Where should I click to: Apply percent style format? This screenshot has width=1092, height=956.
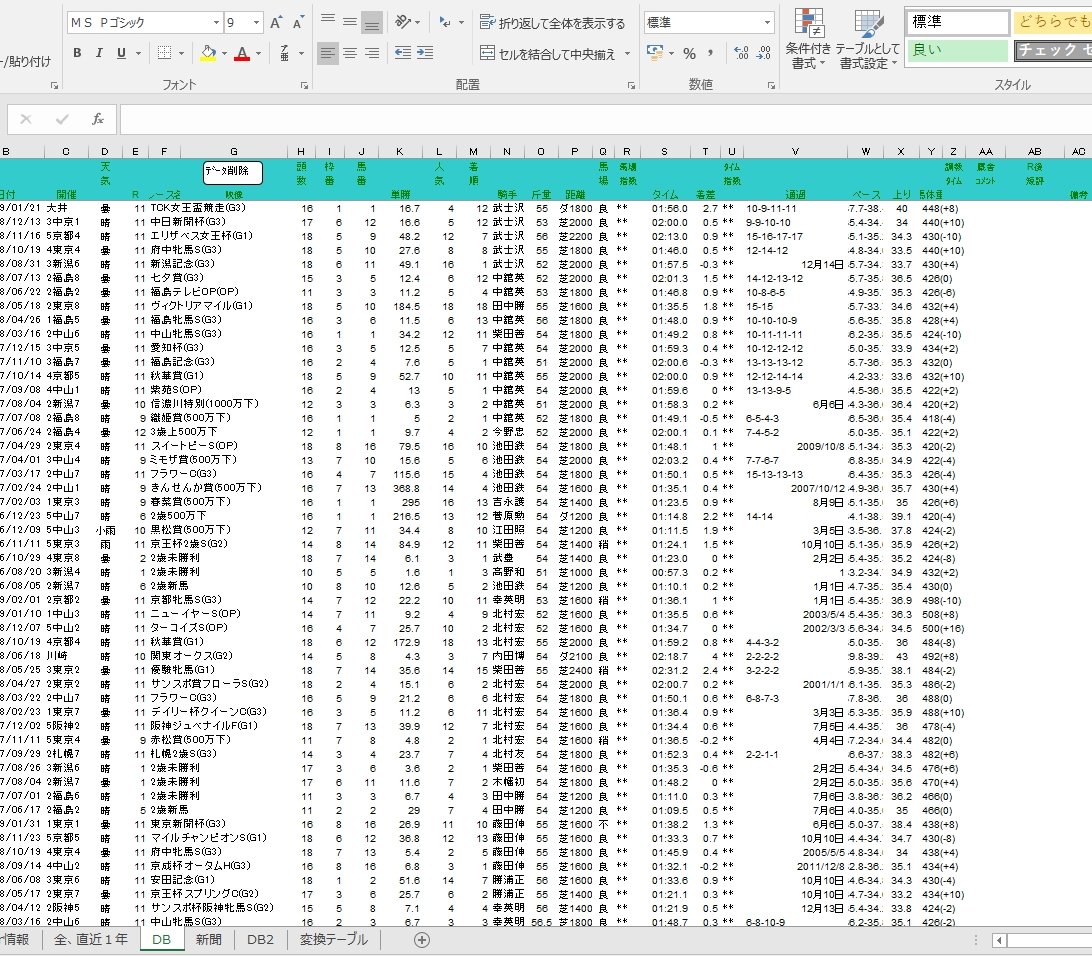point(689,53)
